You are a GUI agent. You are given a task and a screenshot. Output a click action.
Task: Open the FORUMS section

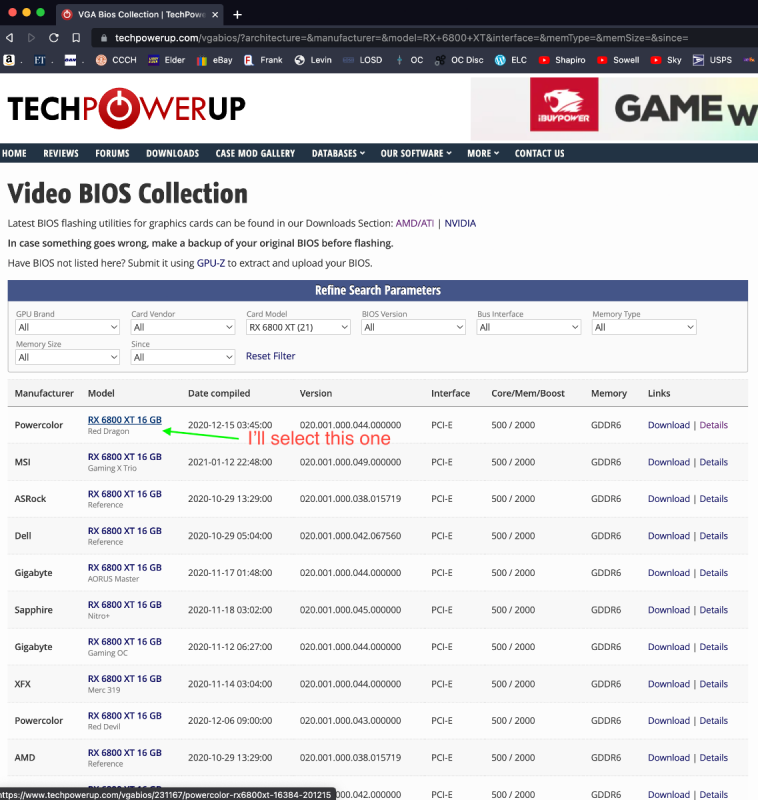tap(112, 153)
